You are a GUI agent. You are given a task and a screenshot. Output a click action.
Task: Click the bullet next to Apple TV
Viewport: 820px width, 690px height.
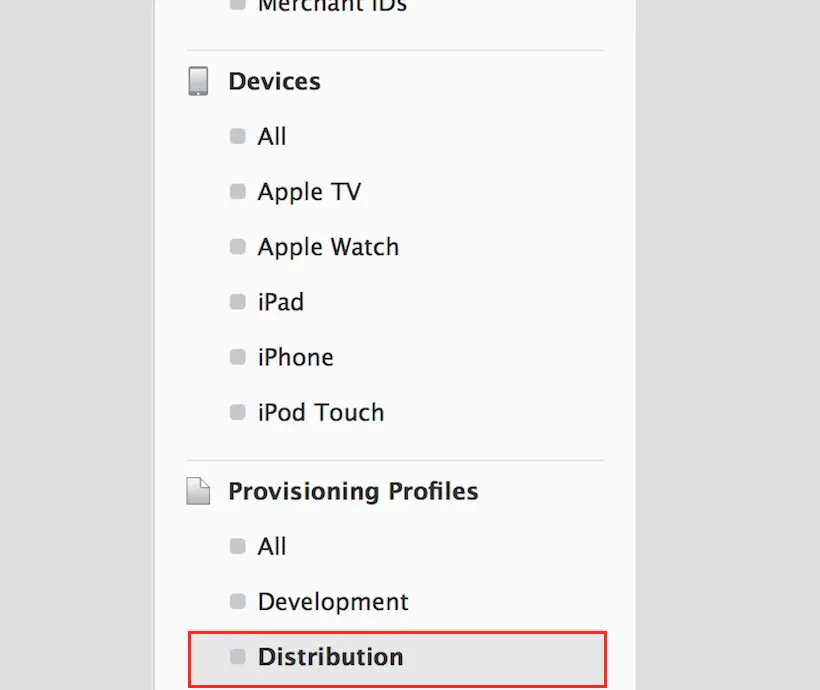coord(237,191)
